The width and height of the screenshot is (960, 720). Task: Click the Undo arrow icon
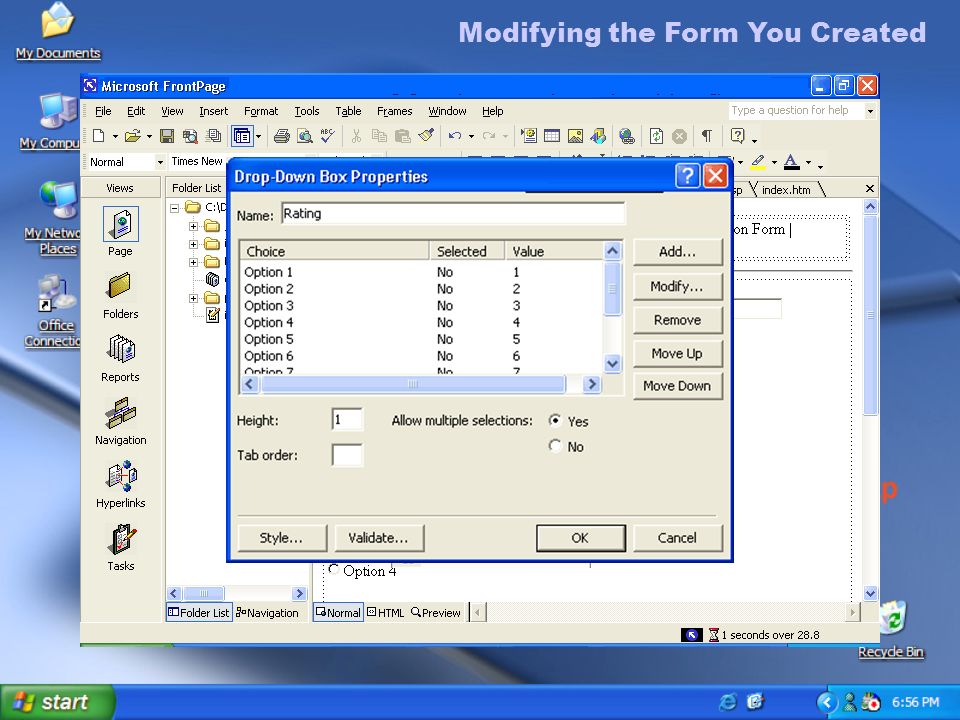(454, 136)
